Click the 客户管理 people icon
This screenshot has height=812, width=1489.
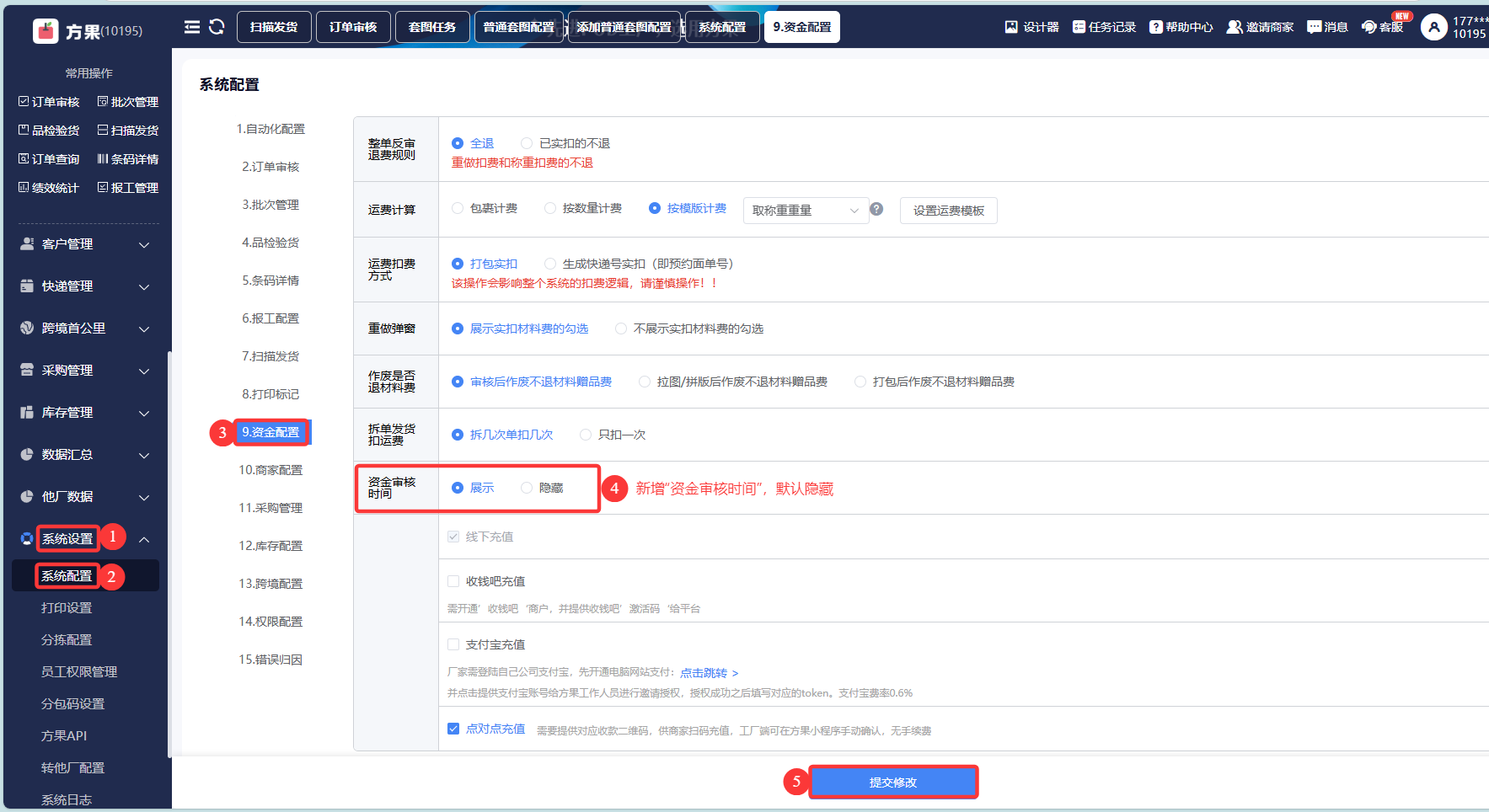click(27, 243)
